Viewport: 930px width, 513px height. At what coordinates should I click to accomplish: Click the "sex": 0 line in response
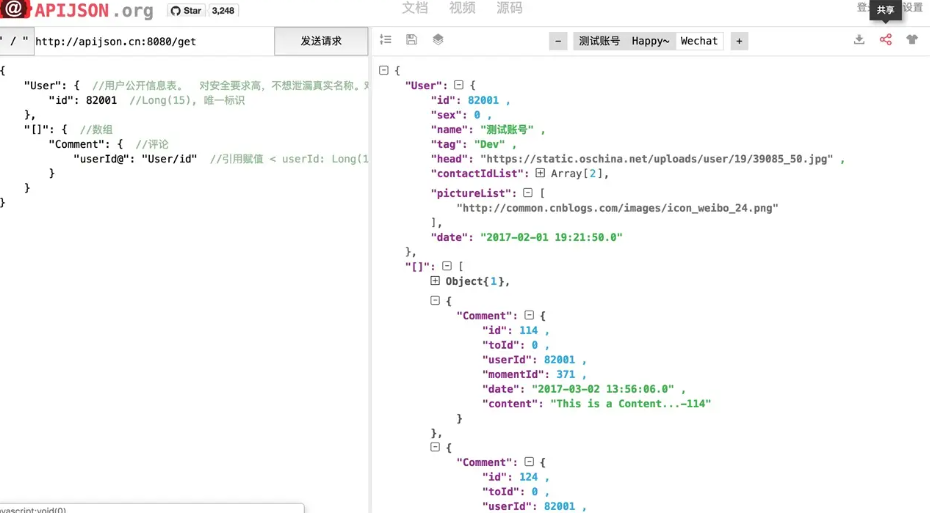(x=460, y=115)
